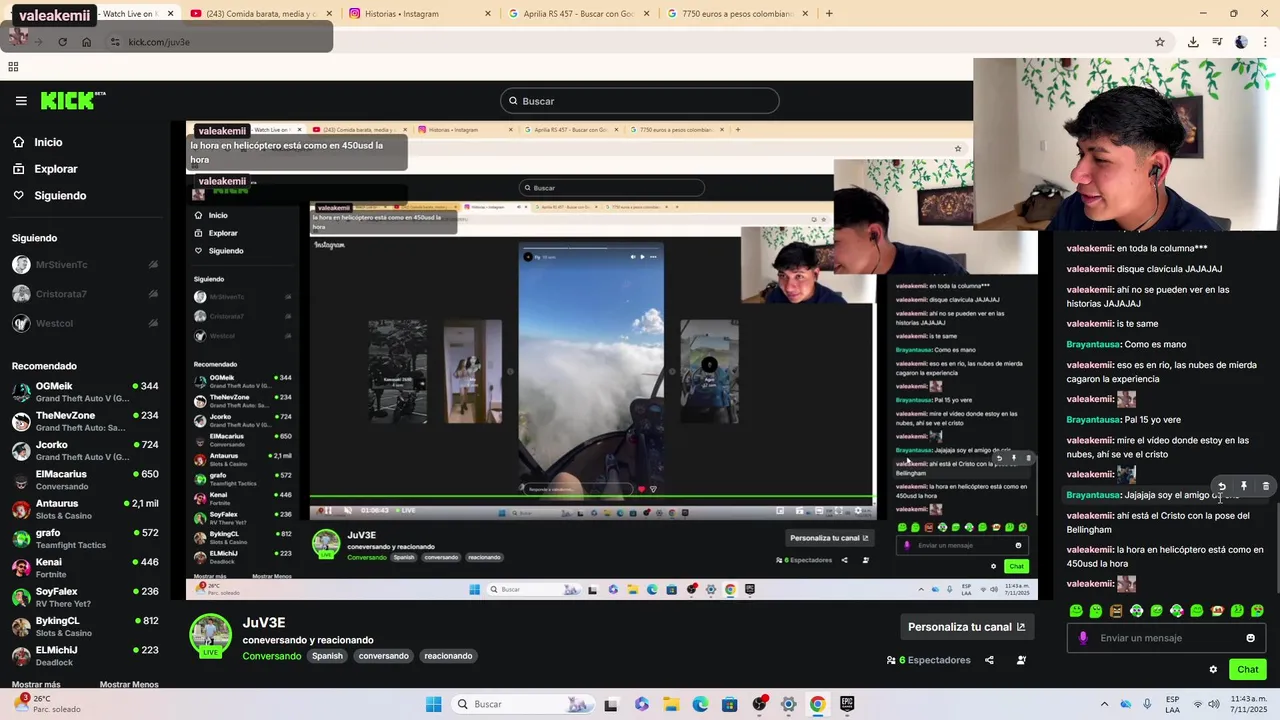1280x720 pixels.
Task: Open Windows Settings from taskbar
Action: pyautogui.click(x=789, y=704)
